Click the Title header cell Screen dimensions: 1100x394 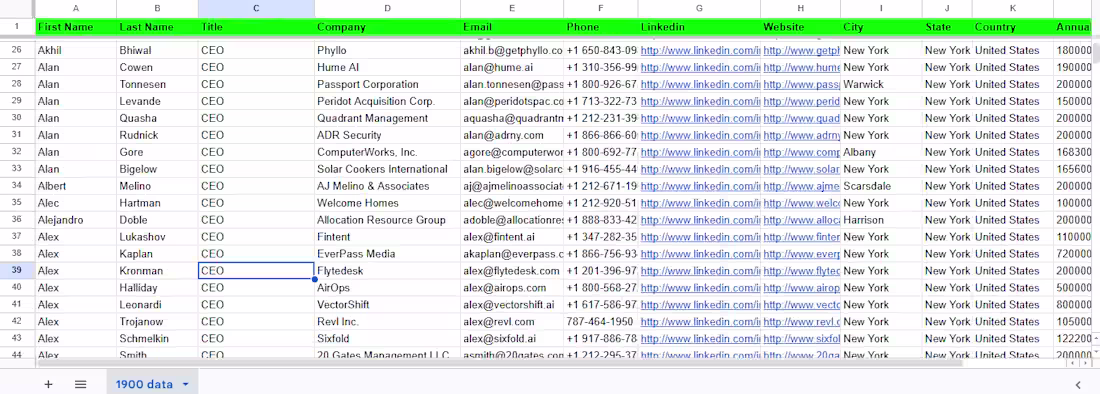point(256,27)
